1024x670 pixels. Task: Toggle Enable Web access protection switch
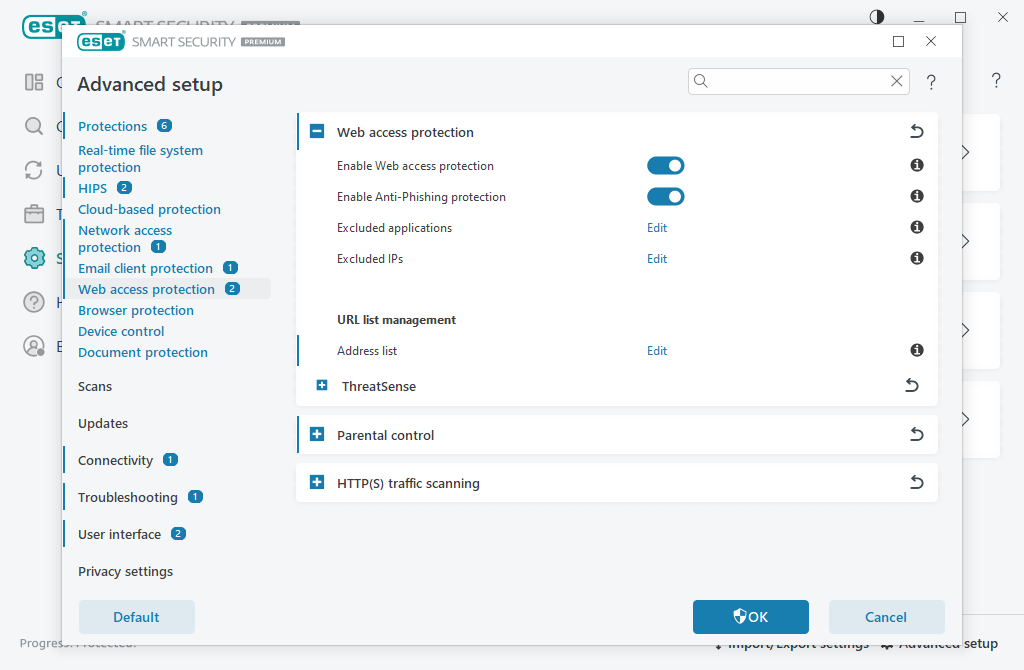(665, 166)
